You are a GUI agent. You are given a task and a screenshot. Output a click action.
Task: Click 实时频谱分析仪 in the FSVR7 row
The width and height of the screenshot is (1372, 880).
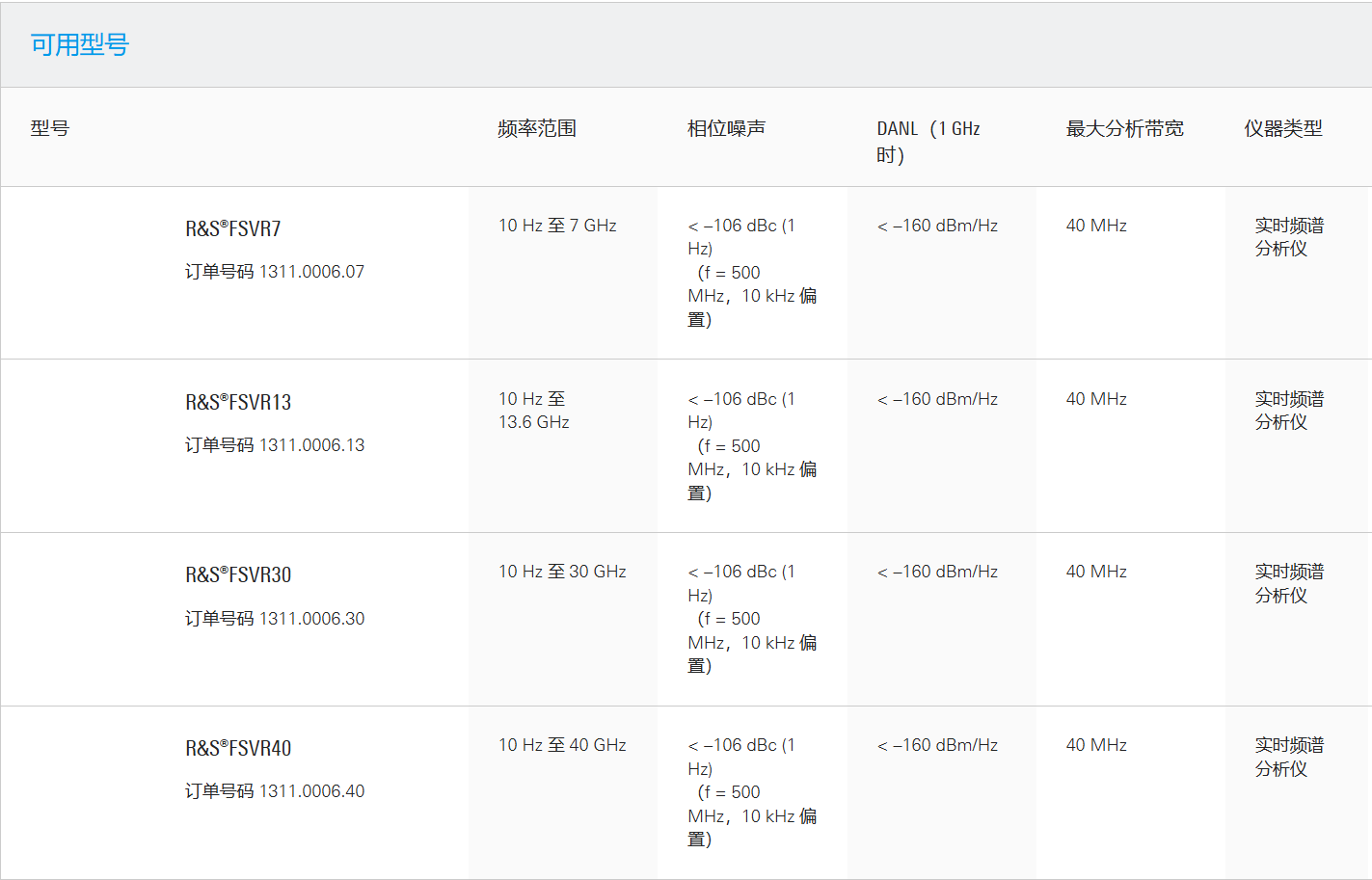point(1288,237)
